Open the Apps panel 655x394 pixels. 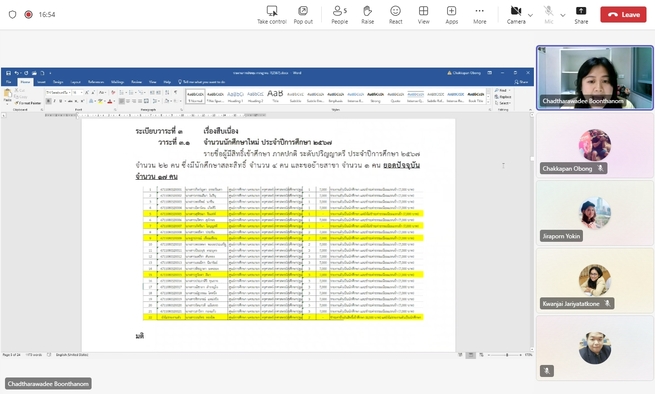(x=452, y=15)
